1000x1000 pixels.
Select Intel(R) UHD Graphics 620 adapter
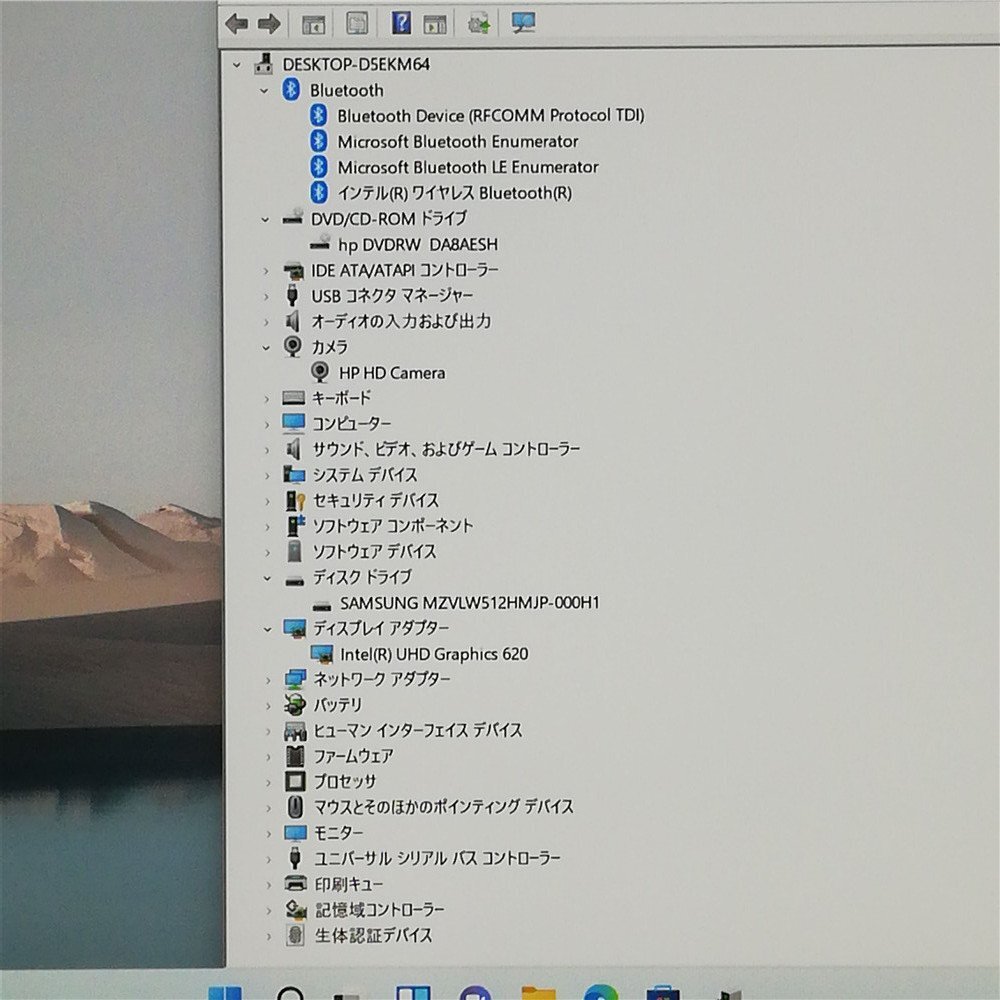pyautogui.click(x=434, y=654)
